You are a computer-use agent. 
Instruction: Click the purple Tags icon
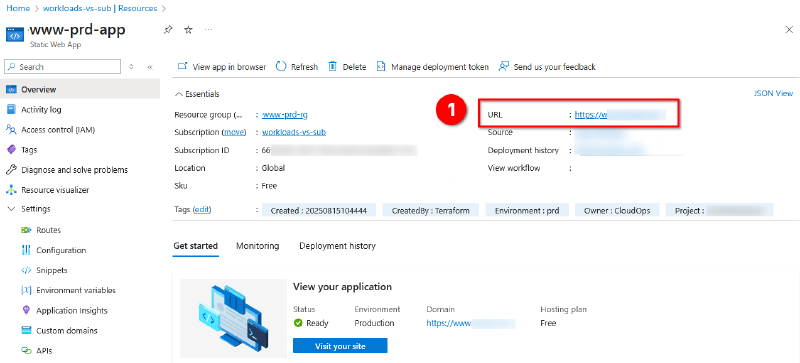coord(11,150)
